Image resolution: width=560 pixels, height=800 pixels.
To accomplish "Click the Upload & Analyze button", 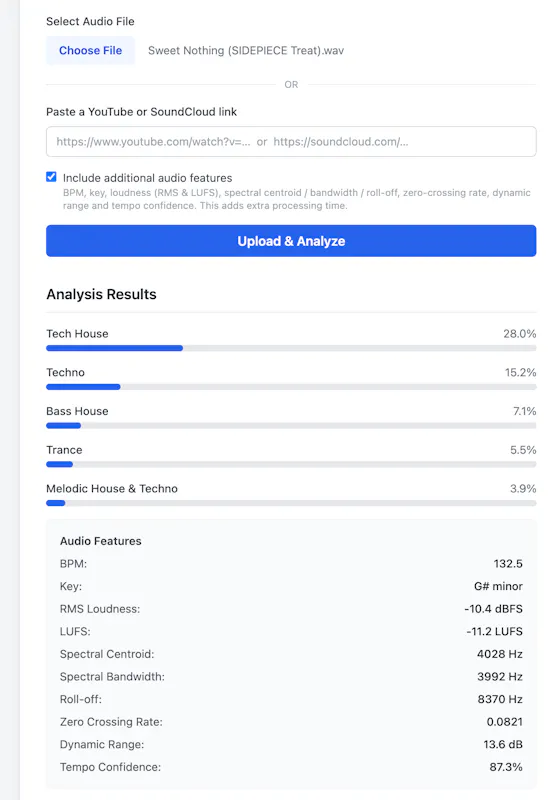I will click(291, 241).
